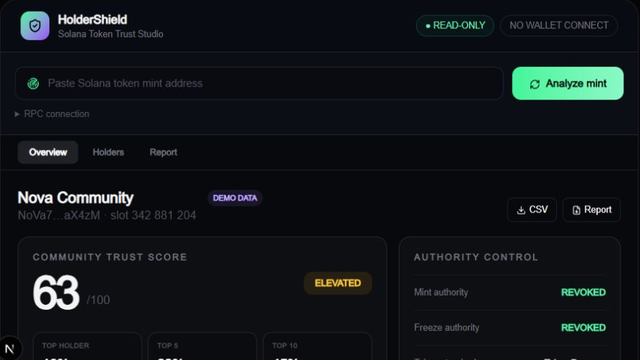Expand the RPC connection section

click(x=52, y=114)
